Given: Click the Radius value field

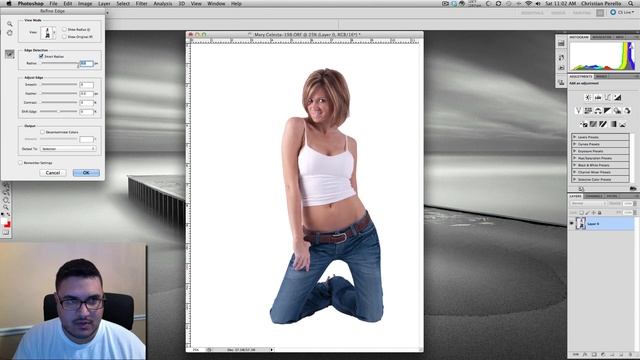Looking at the screenshot, I should pos(87,63).
